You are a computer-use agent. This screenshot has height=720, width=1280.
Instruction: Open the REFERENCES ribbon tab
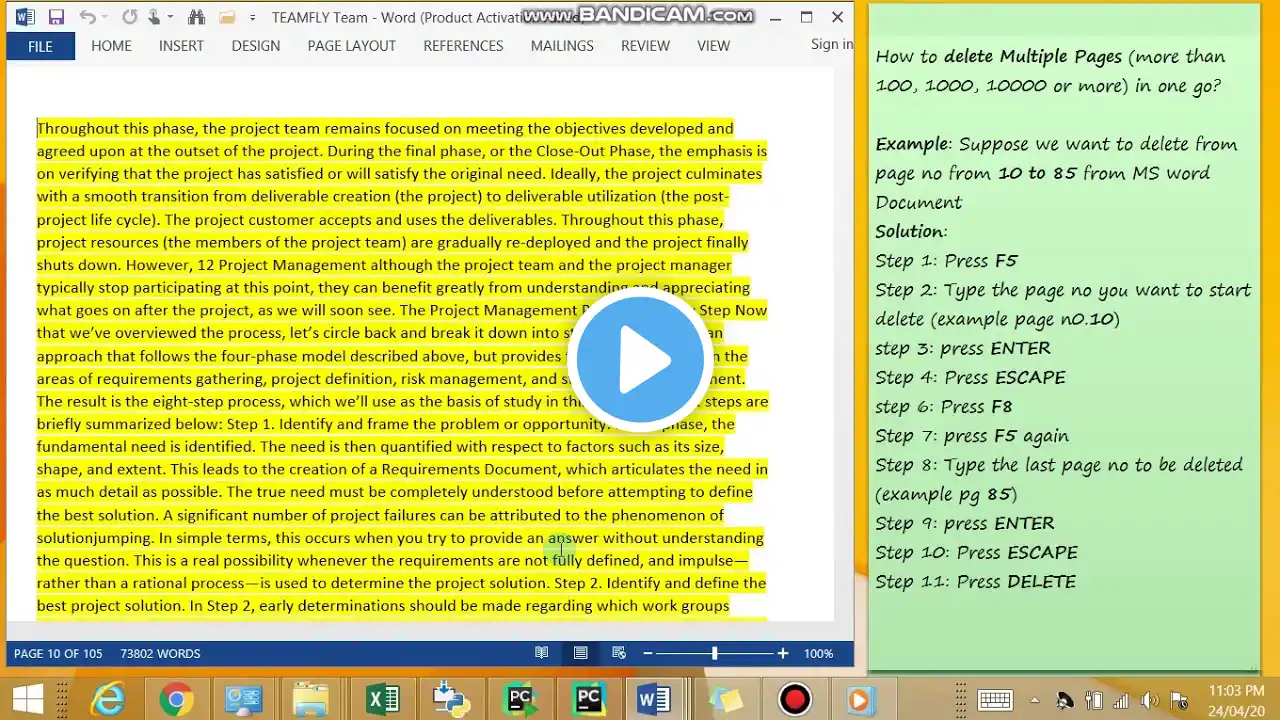coord(463,46)
